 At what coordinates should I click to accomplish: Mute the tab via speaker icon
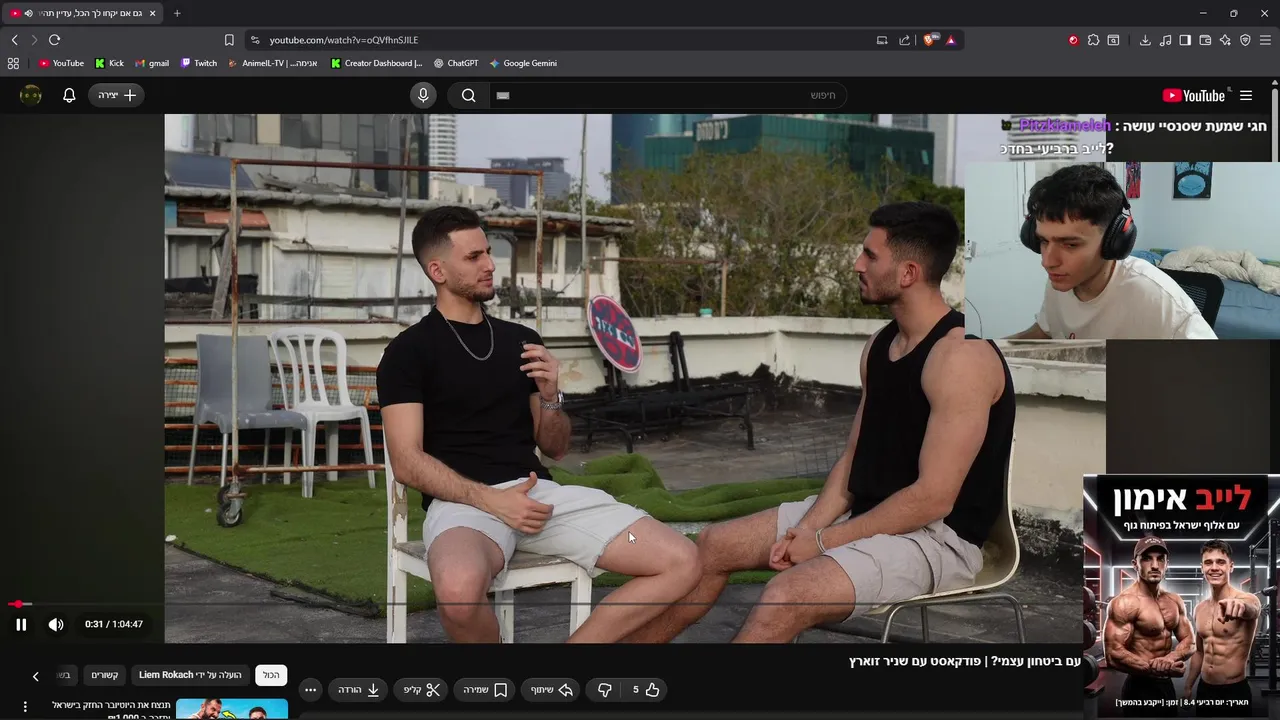28,13
